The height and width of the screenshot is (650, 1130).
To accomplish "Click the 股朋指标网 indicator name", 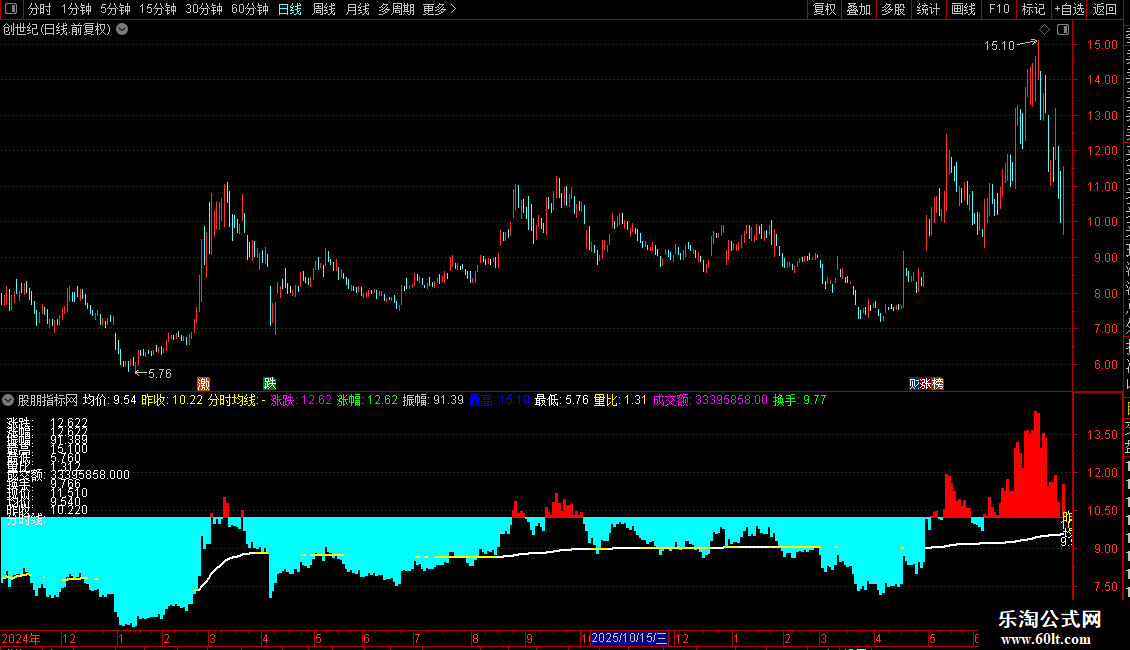I will [48, 400].
